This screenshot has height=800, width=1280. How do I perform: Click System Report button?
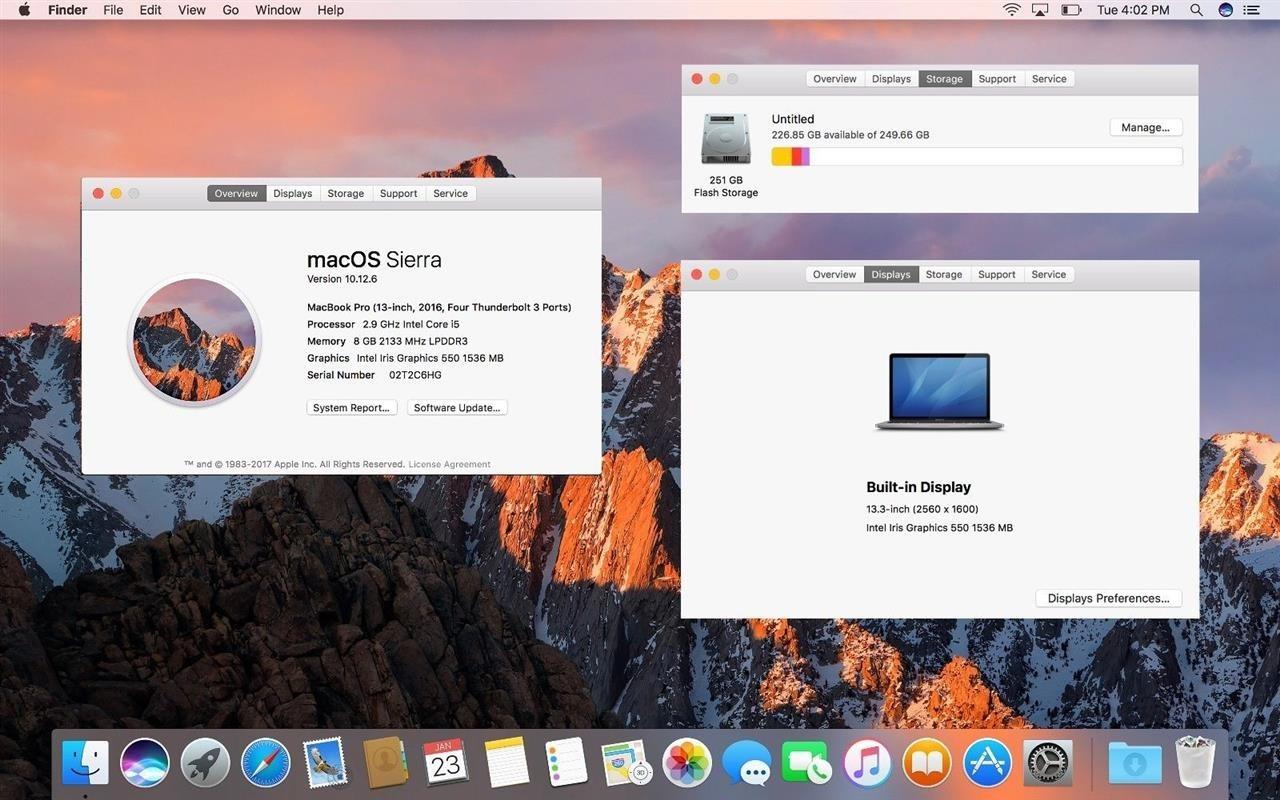pyautogui.click(x=351, y=408)
